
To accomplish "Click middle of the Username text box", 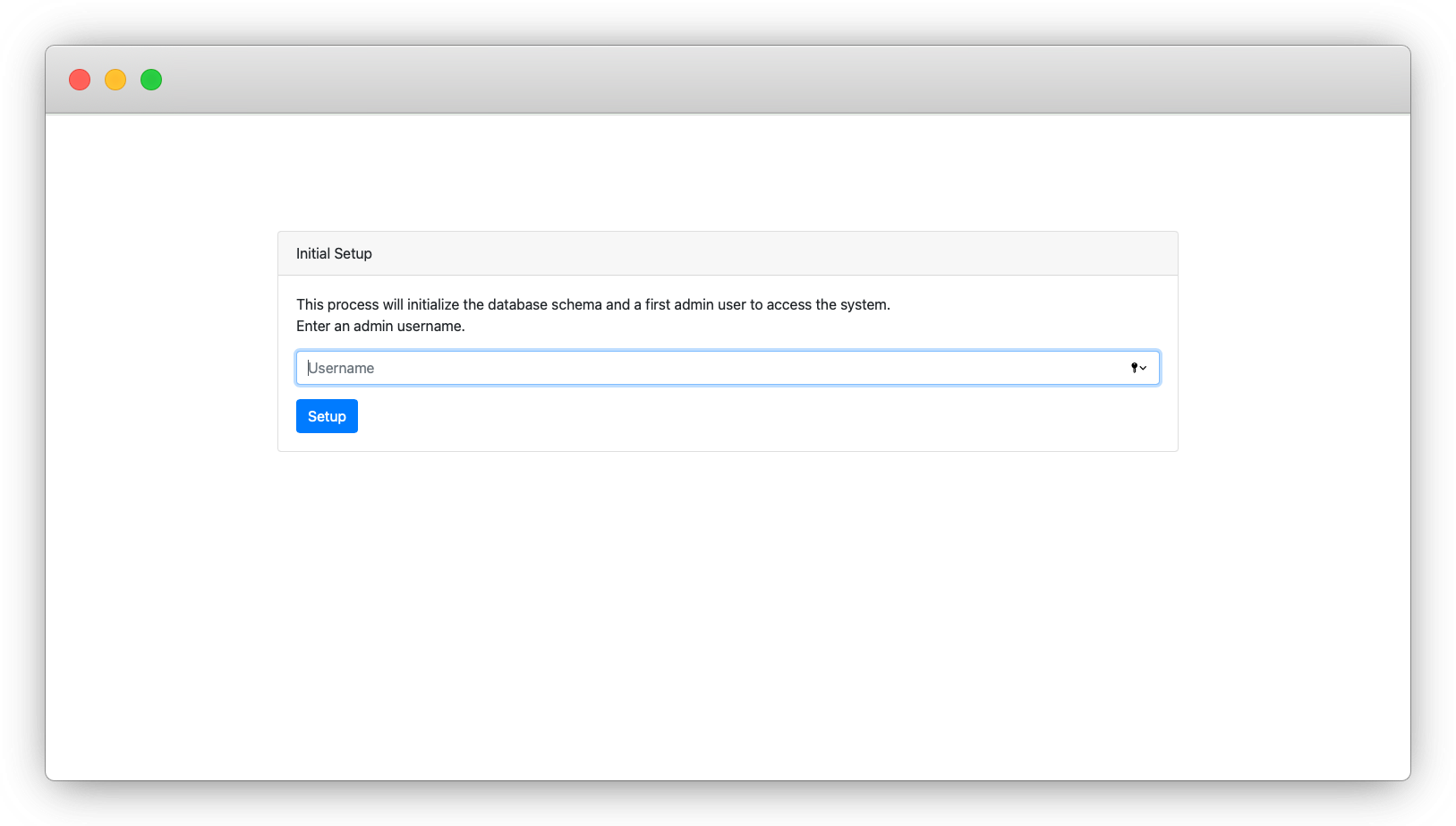I will click(728, 368).
